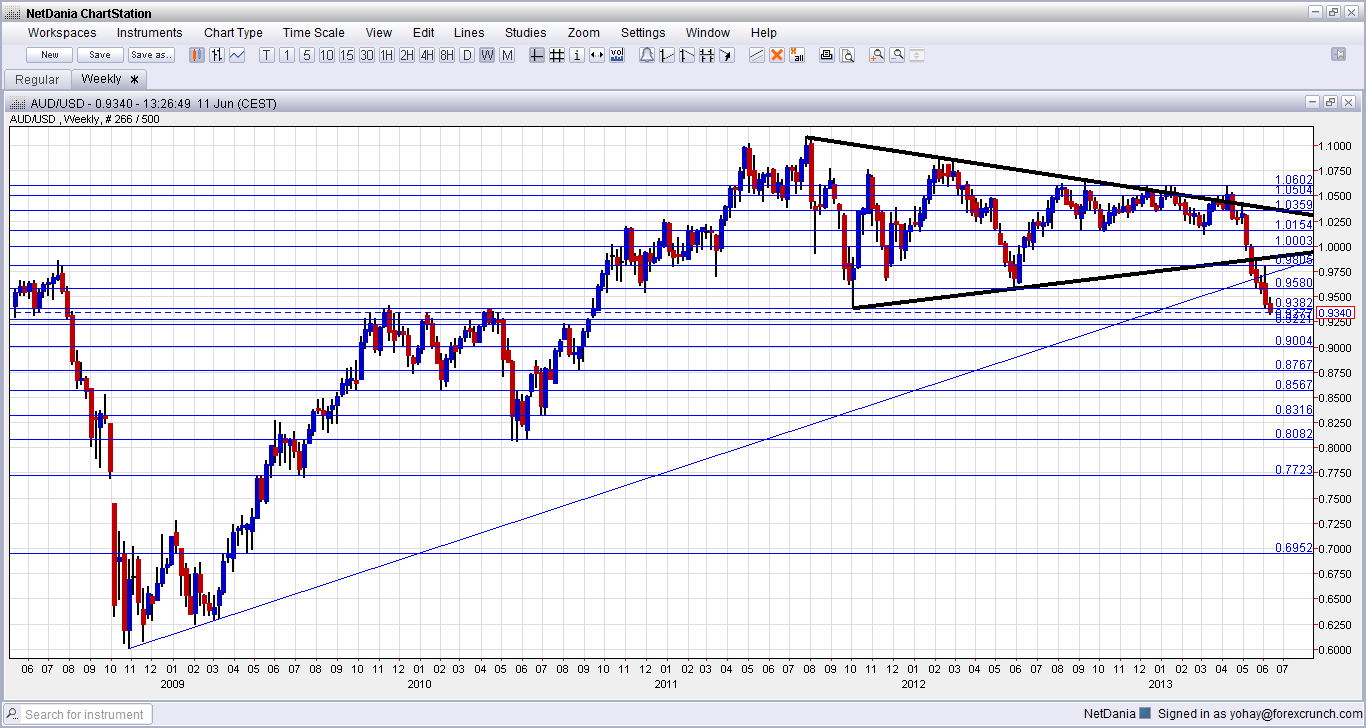Click the Save as.. button
The image size is (1366, 728).
click(152, 55)
